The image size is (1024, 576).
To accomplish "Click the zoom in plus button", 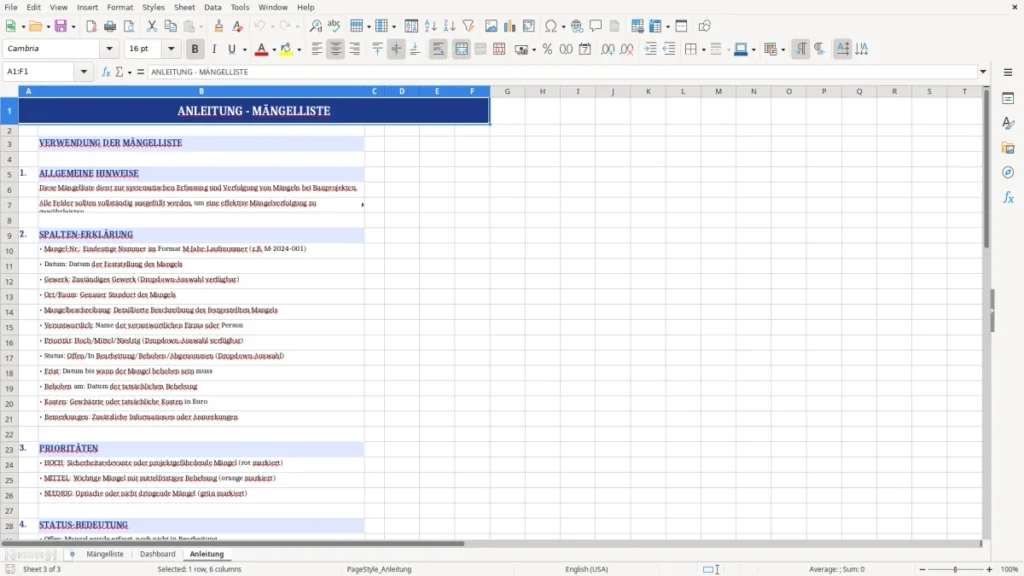I will [x=989, y=569].
